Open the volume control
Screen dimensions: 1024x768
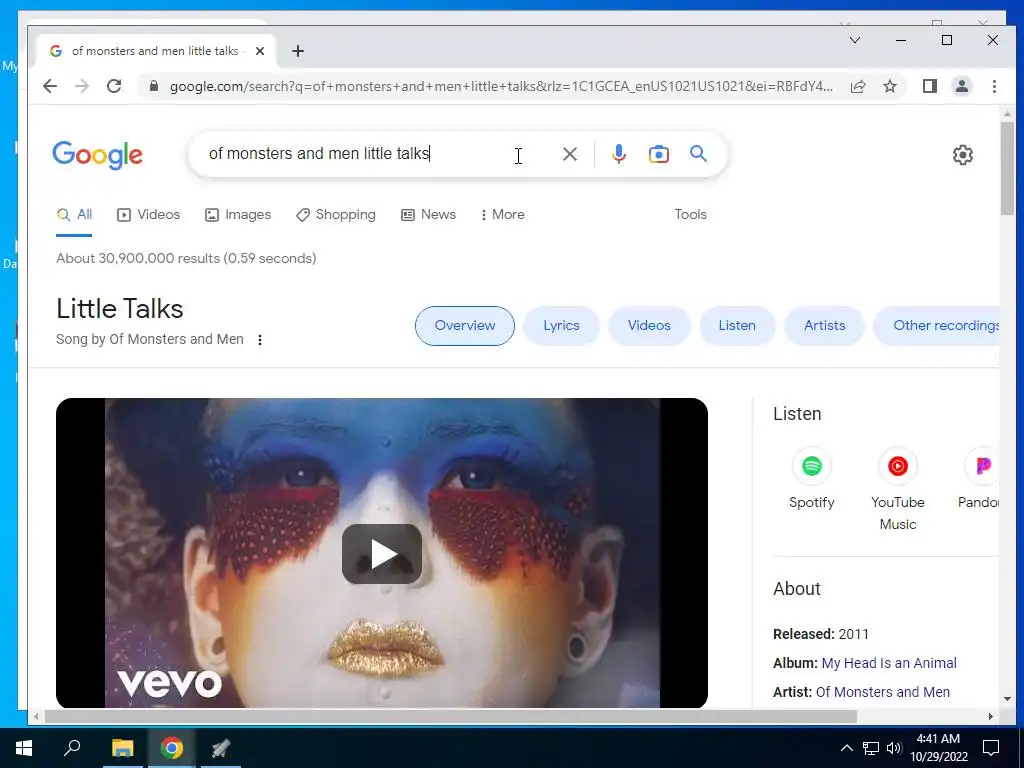click(894, 748)
